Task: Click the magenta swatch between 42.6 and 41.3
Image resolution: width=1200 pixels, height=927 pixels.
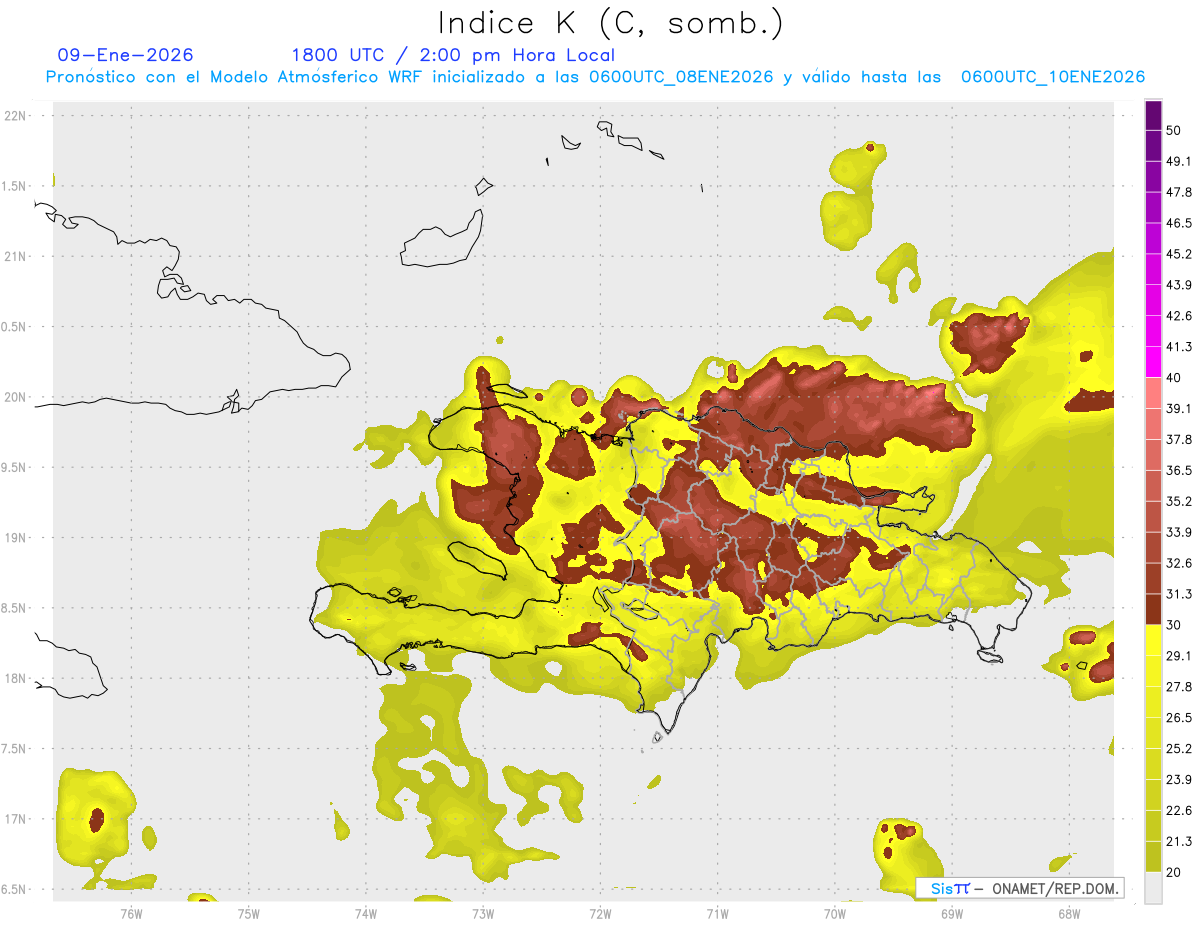Action: (1153, 331)
